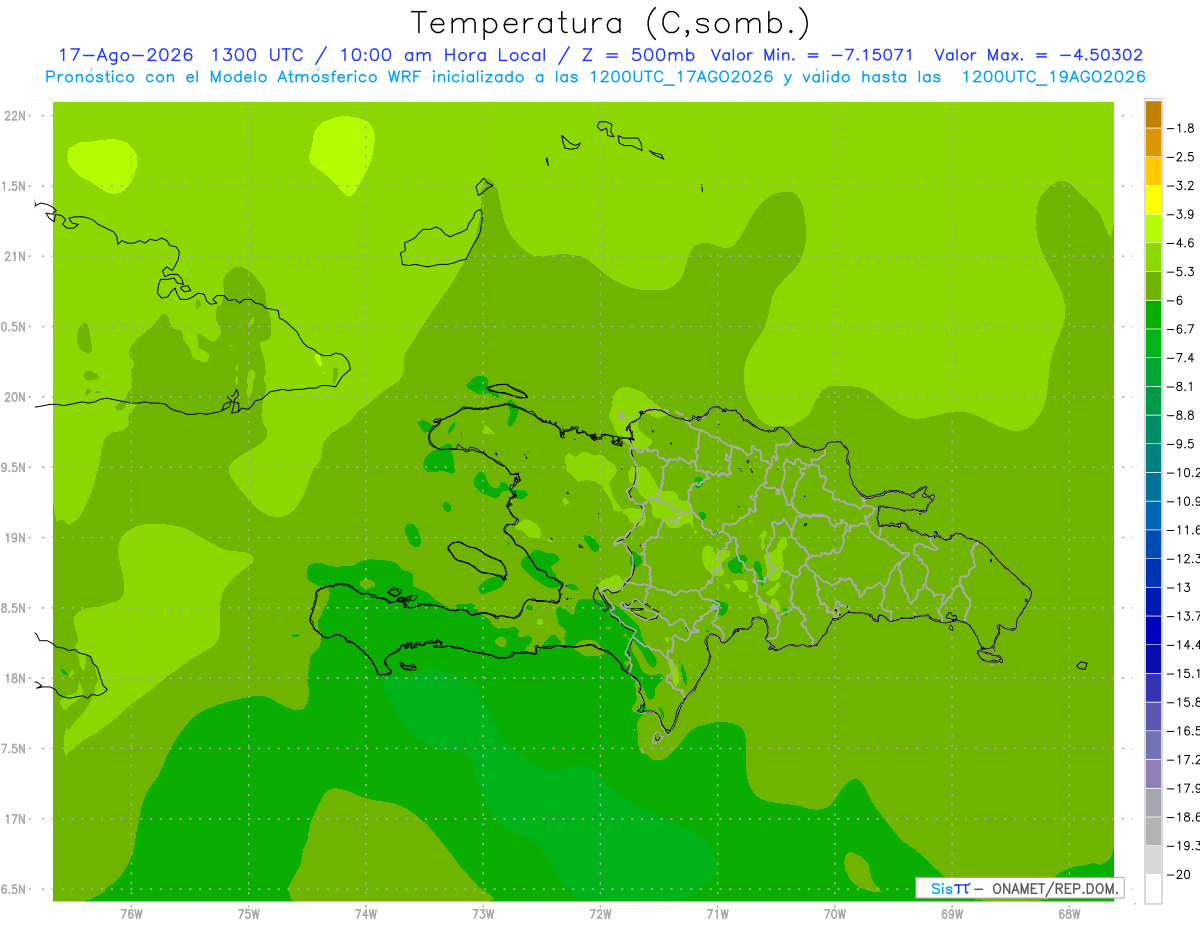
Task: Click the "76W" longitude label
Action: click(131, 914)
